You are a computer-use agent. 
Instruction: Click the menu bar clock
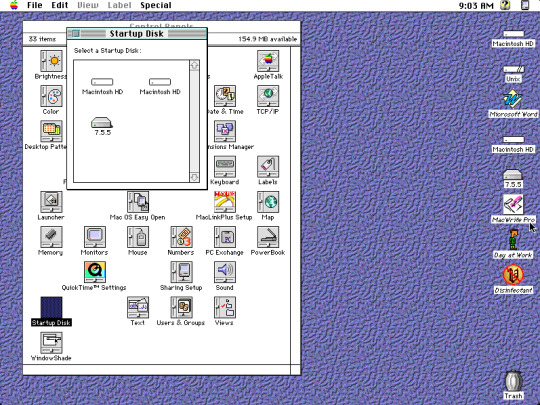(x=476, y=6)
